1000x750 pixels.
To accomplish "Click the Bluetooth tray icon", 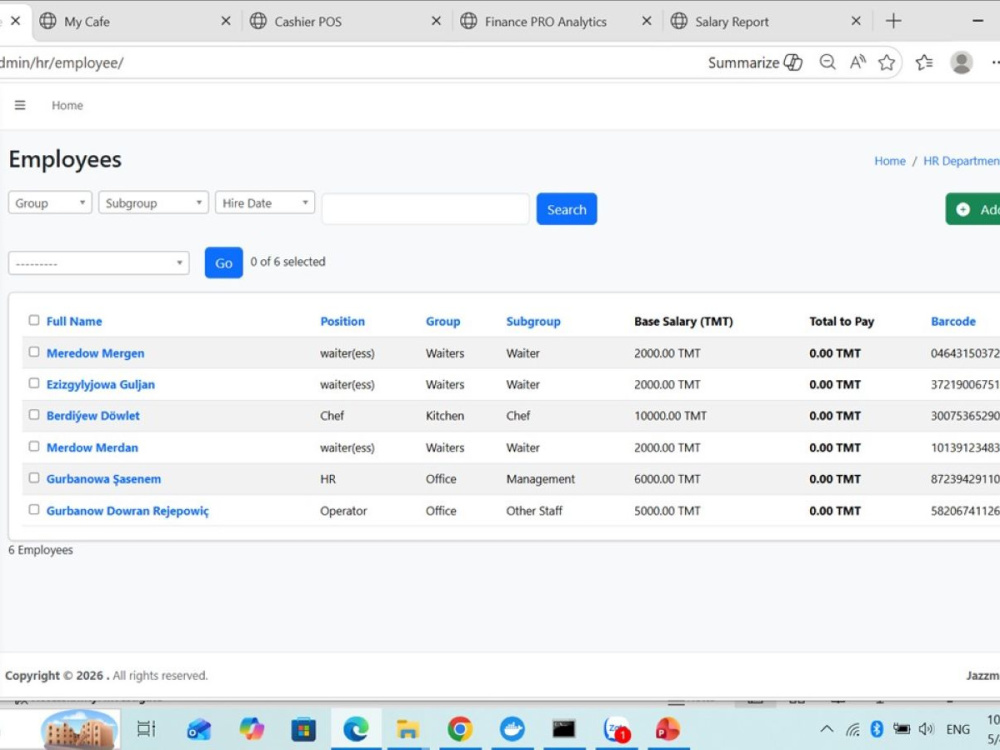I will click(x=877, y=729).
